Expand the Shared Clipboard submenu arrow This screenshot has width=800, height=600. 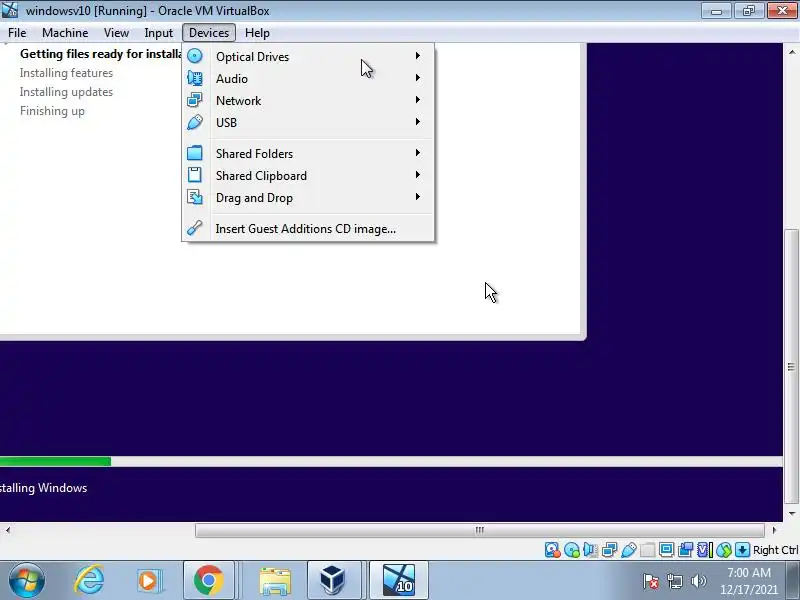pyautogui.click(x=417, y=174)
